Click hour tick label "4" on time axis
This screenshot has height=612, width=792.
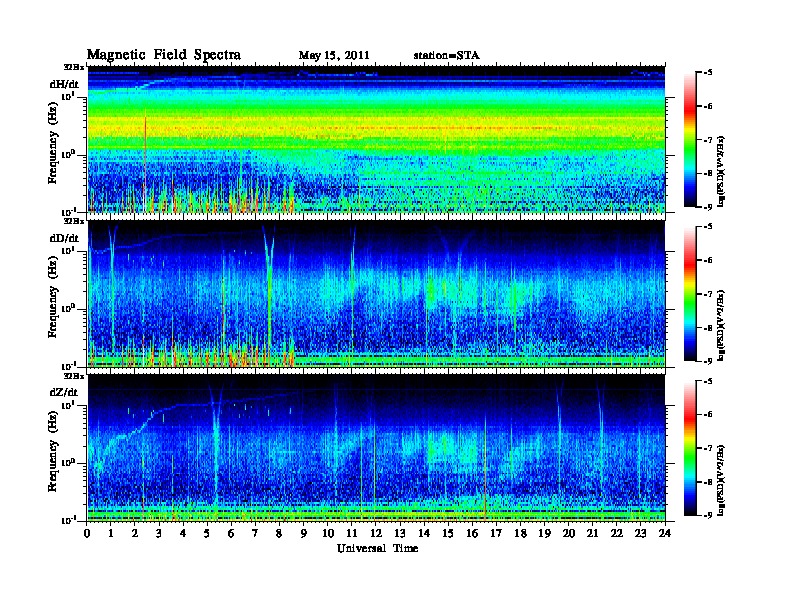183,533
